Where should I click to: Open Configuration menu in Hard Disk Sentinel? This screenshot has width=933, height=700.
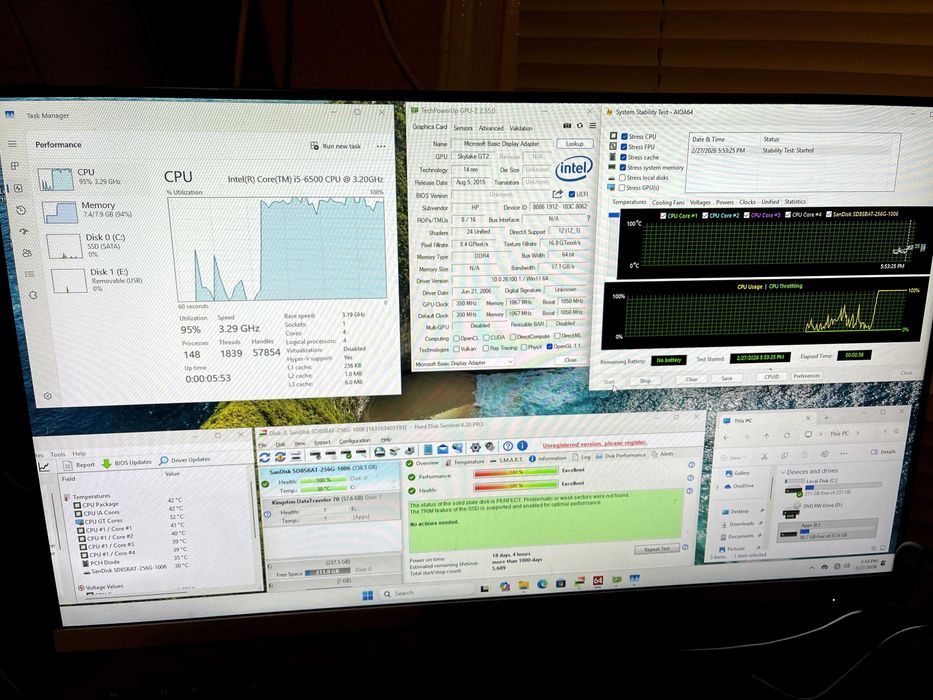pyautogui.click(x=355, y=441)
